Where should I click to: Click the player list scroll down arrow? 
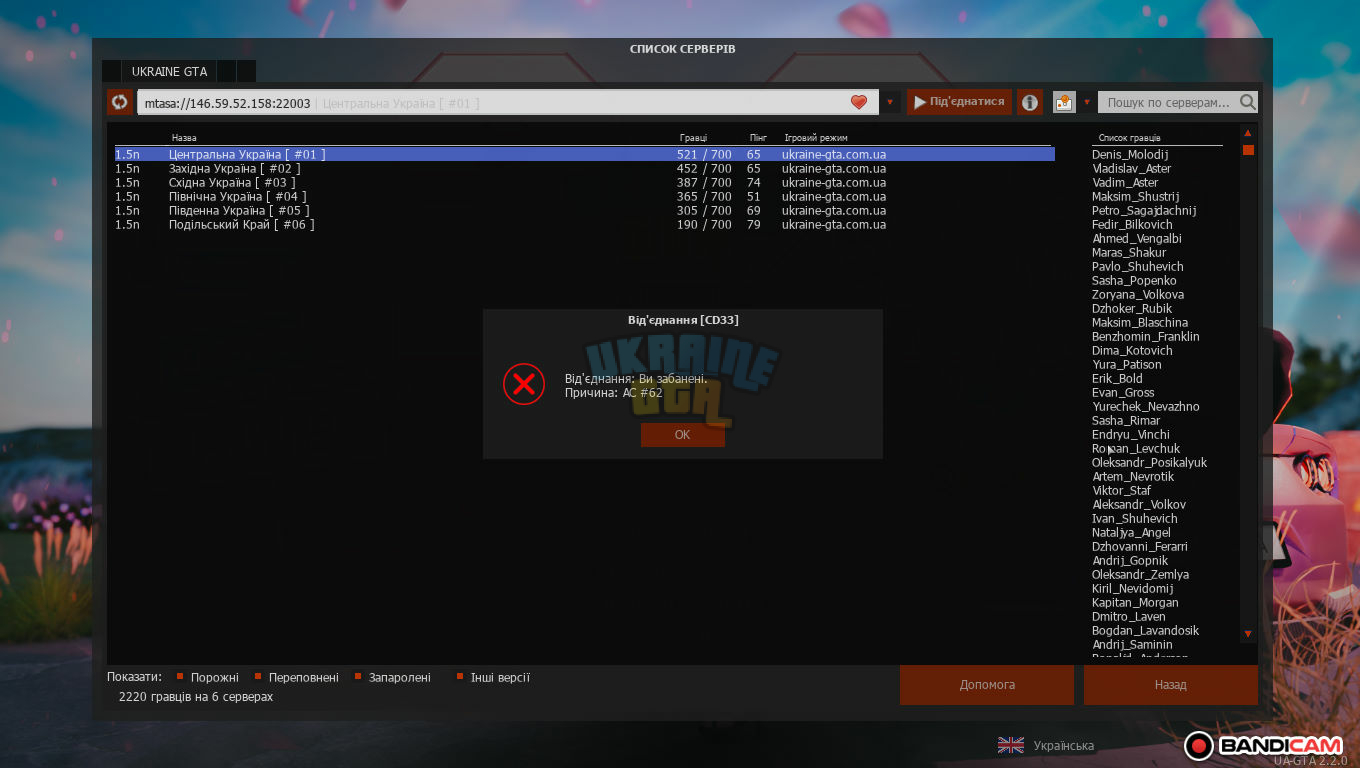pos(1248,634)
